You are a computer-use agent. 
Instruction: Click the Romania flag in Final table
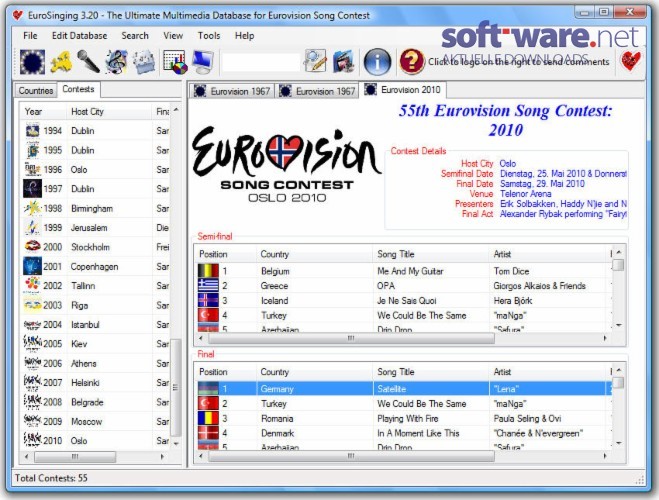point(208,418)
